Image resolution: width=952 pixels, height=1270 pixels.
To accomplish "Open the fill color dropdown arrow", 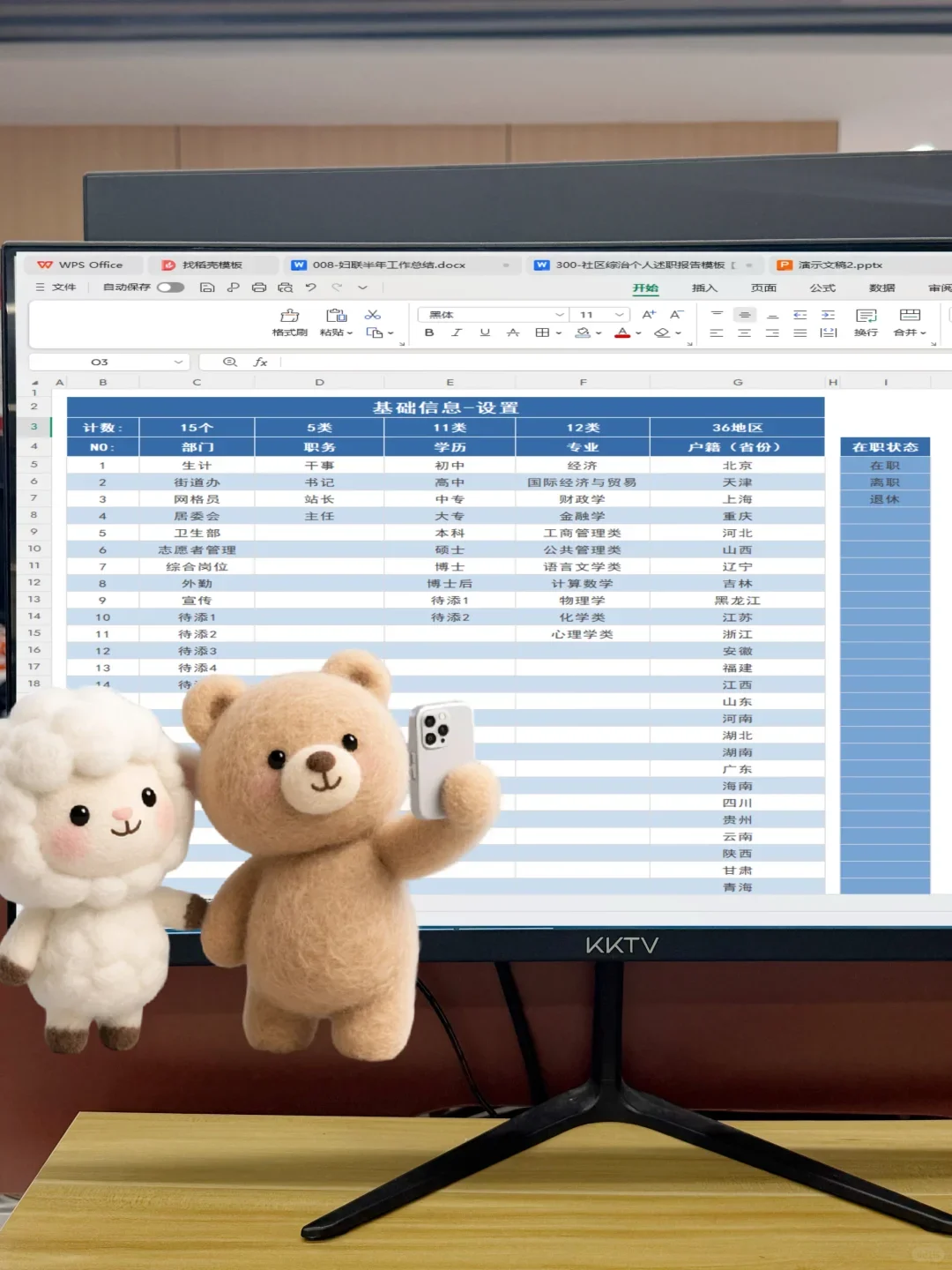I will [599, 333].
